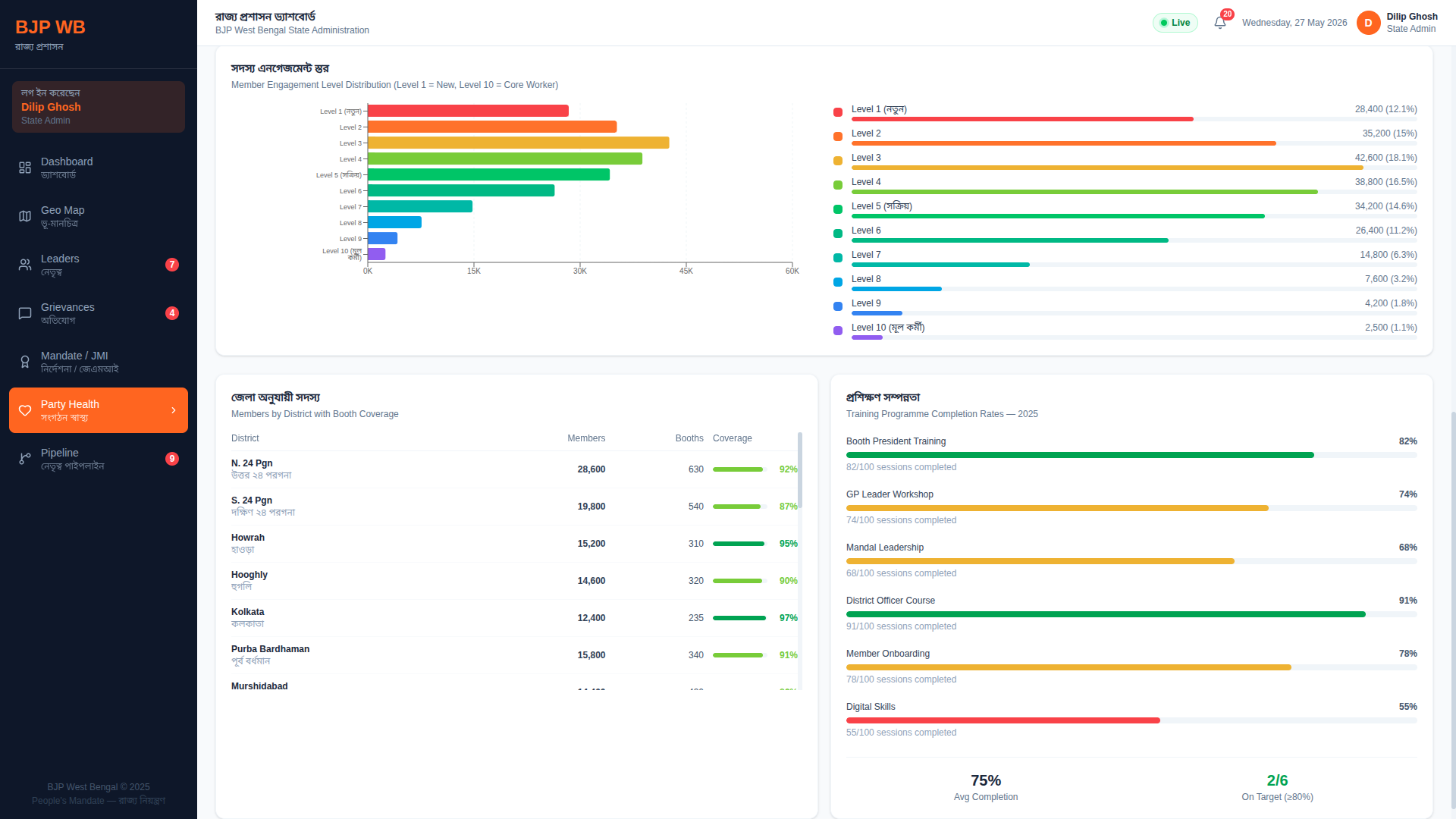The height and width of the screenshot is (819, 1456).
Task: Click Member Onboarding 78% value
Action: click(x=1408, y=654)
